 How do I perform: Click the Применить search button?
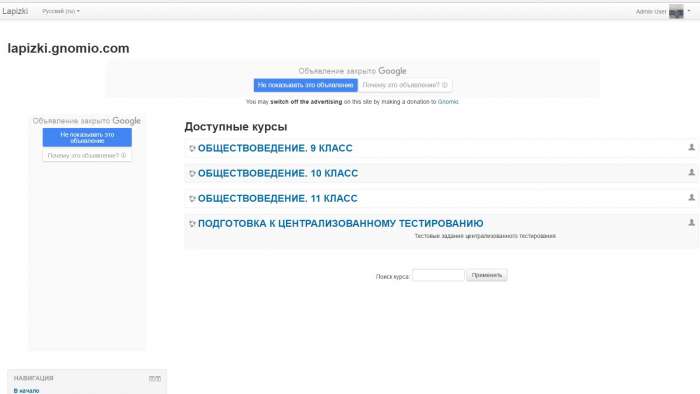[487, 275]
